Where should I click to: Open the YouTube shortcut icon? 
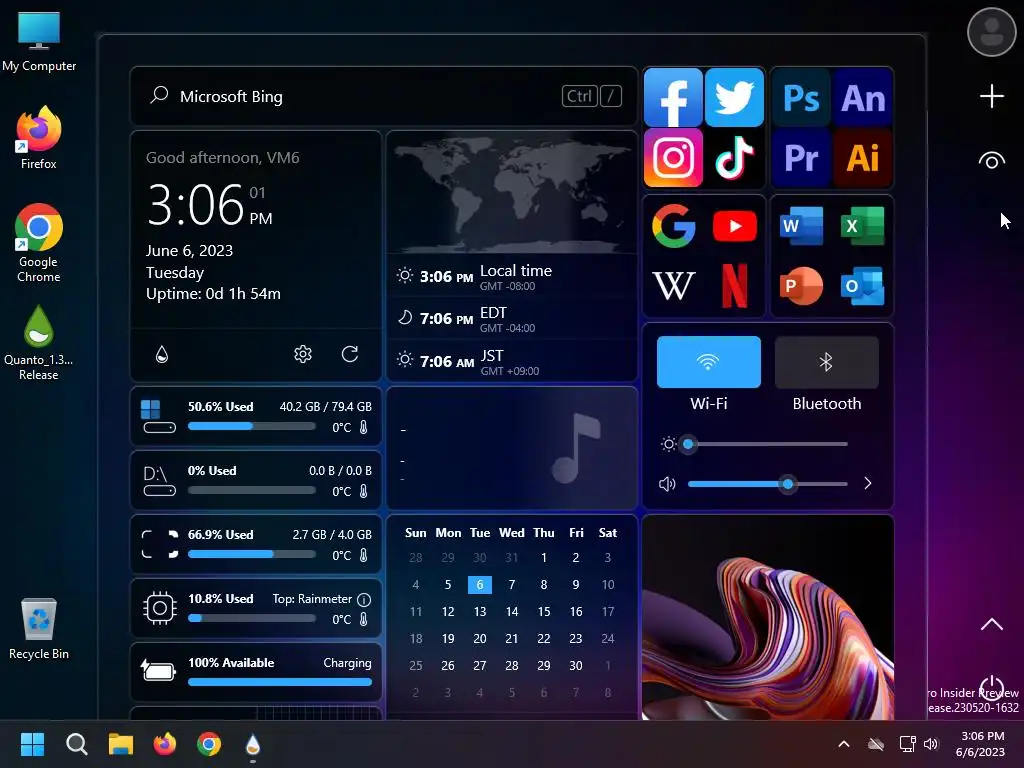pyautogui.click(x=735, y=226)
